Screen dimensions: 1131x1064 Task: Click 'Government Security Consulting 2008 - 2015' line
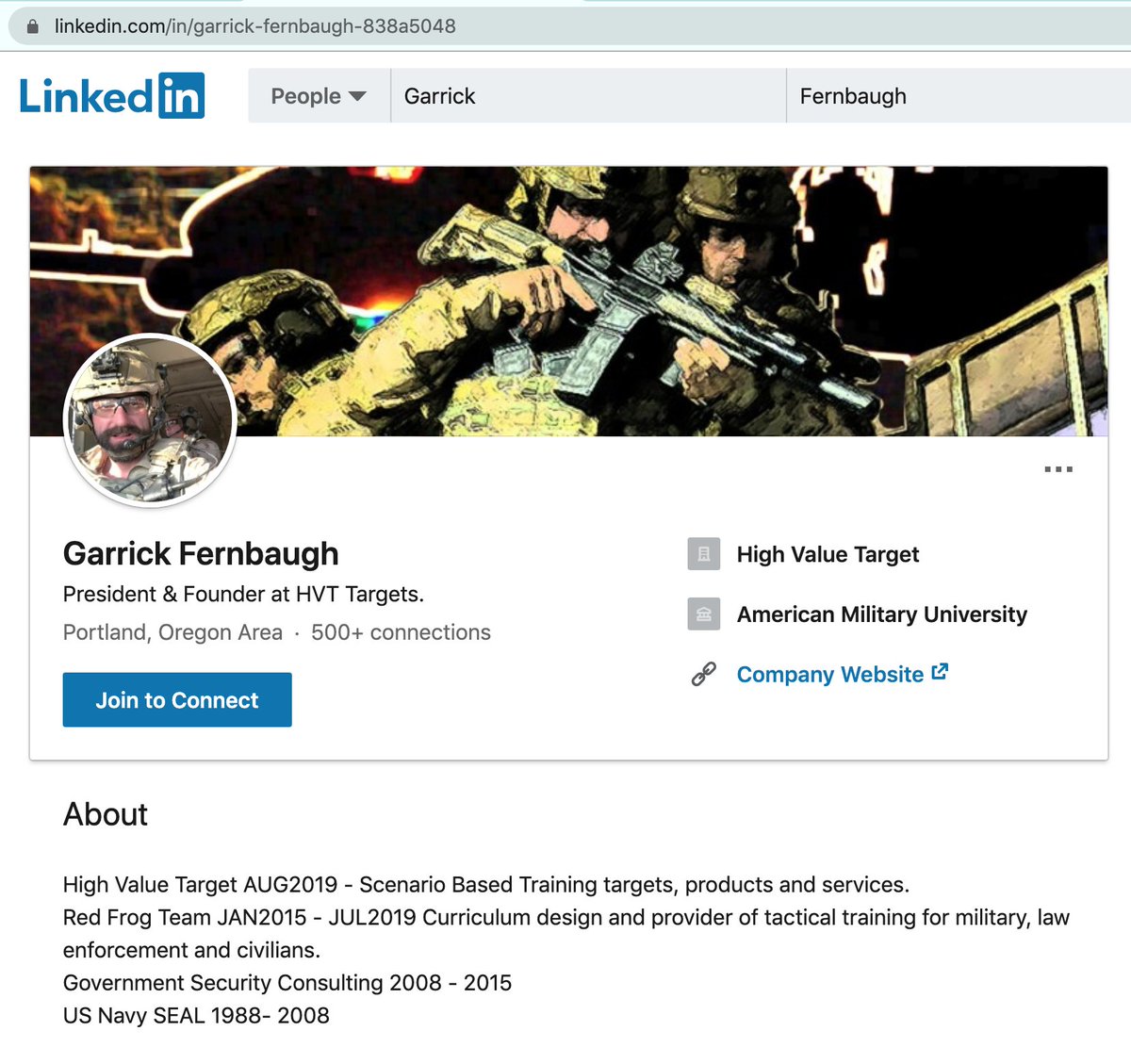[x=287, y=983]
